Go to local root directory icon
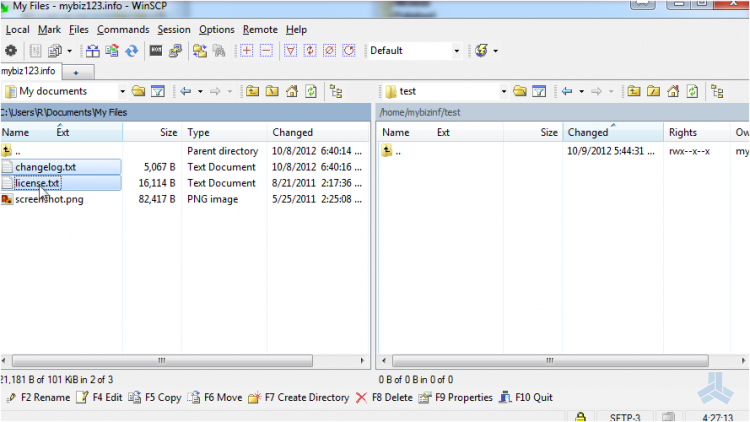The height and width of the screenshot is (422, 750). tap(272, 91)
